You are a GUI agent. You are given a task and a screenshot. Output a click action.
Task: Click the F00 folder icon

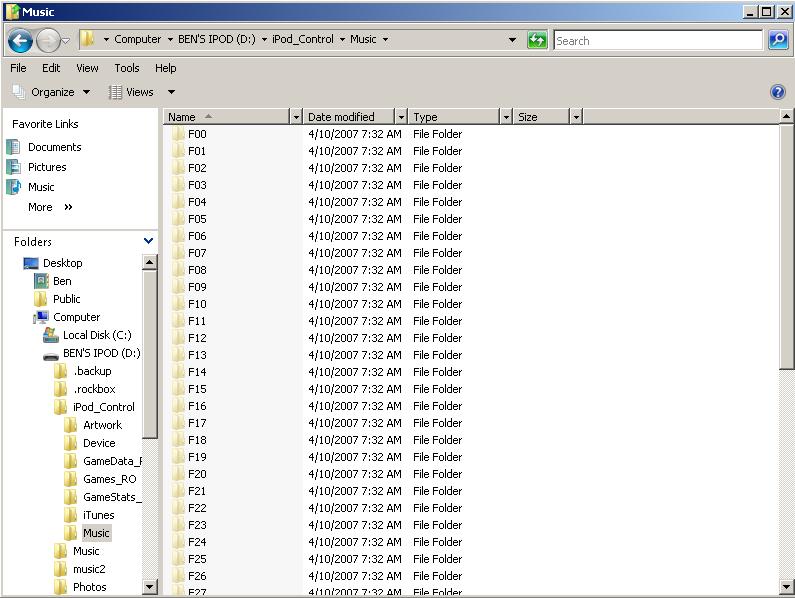coord(177,134)
